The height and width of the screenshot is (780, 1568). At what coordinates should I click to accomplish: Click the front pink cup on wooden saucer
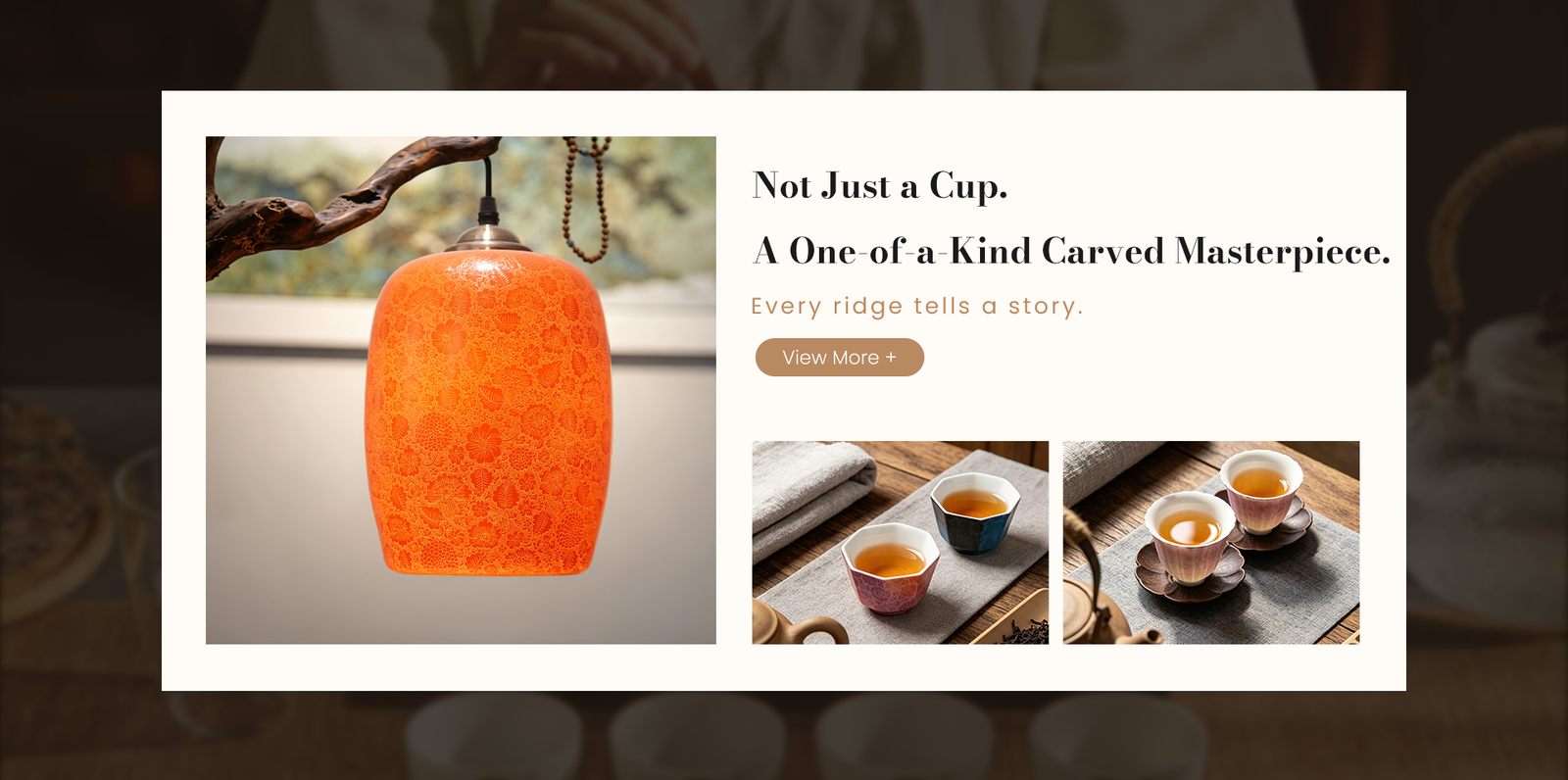pos(1190,546)
